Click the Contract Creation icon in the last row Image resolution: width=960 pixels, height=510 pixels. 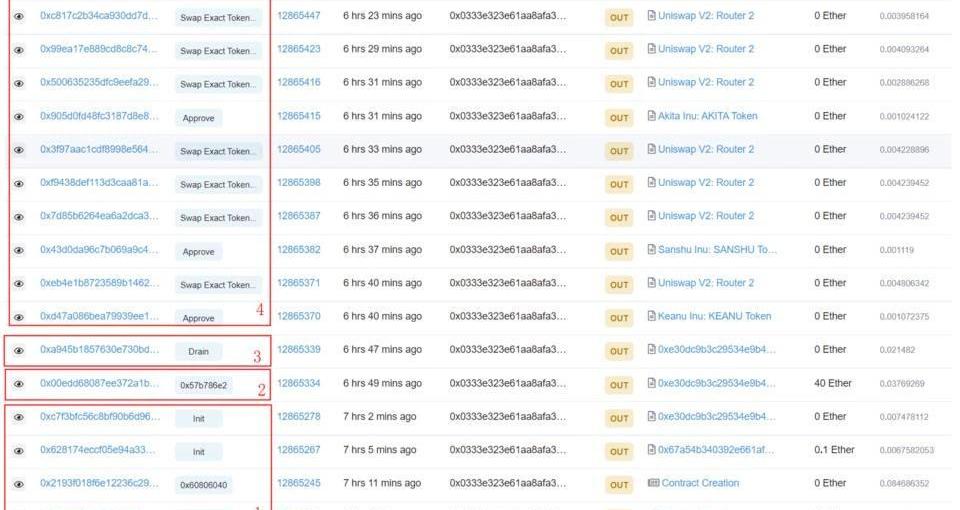click(x=652, y=483)
